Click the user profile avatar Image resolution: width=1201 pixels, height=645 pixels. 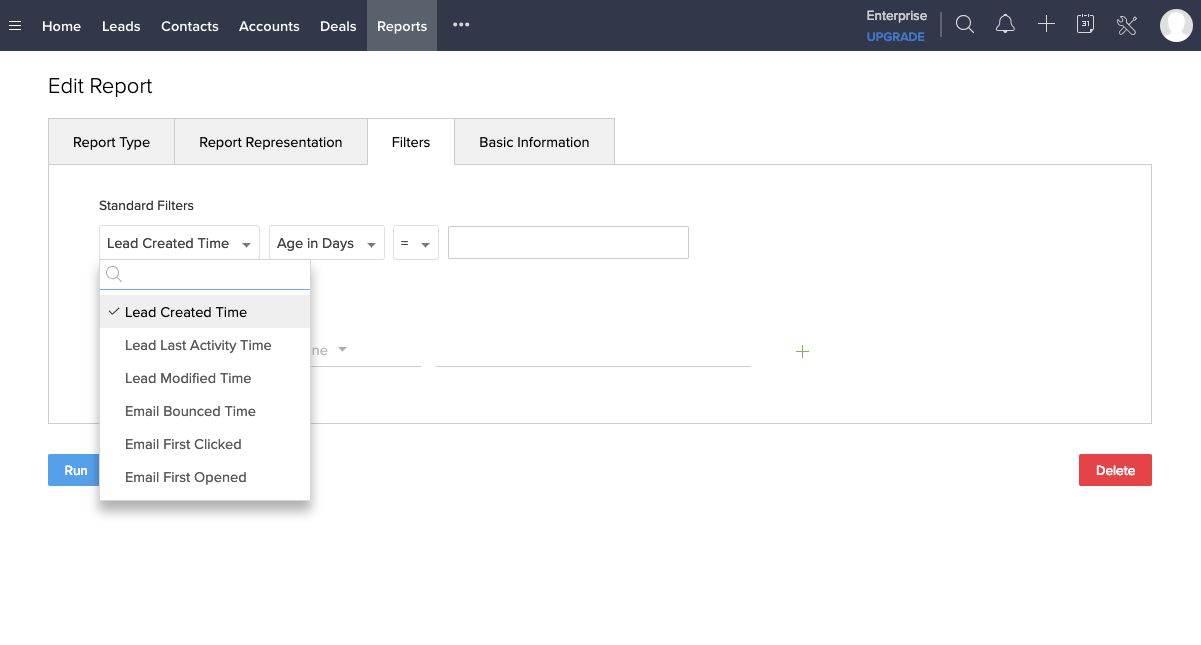coord(1176,25)
